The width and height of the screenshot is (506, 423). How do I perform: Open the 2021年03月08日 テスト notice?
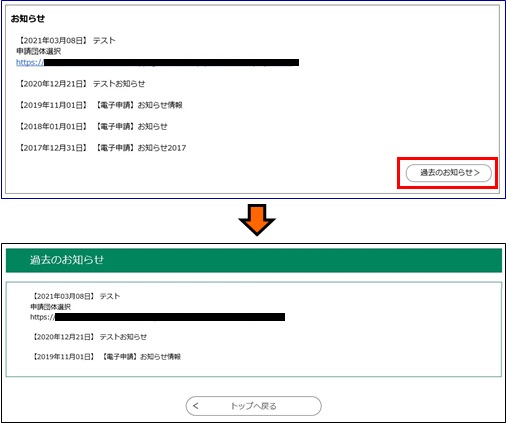(66, 41)
